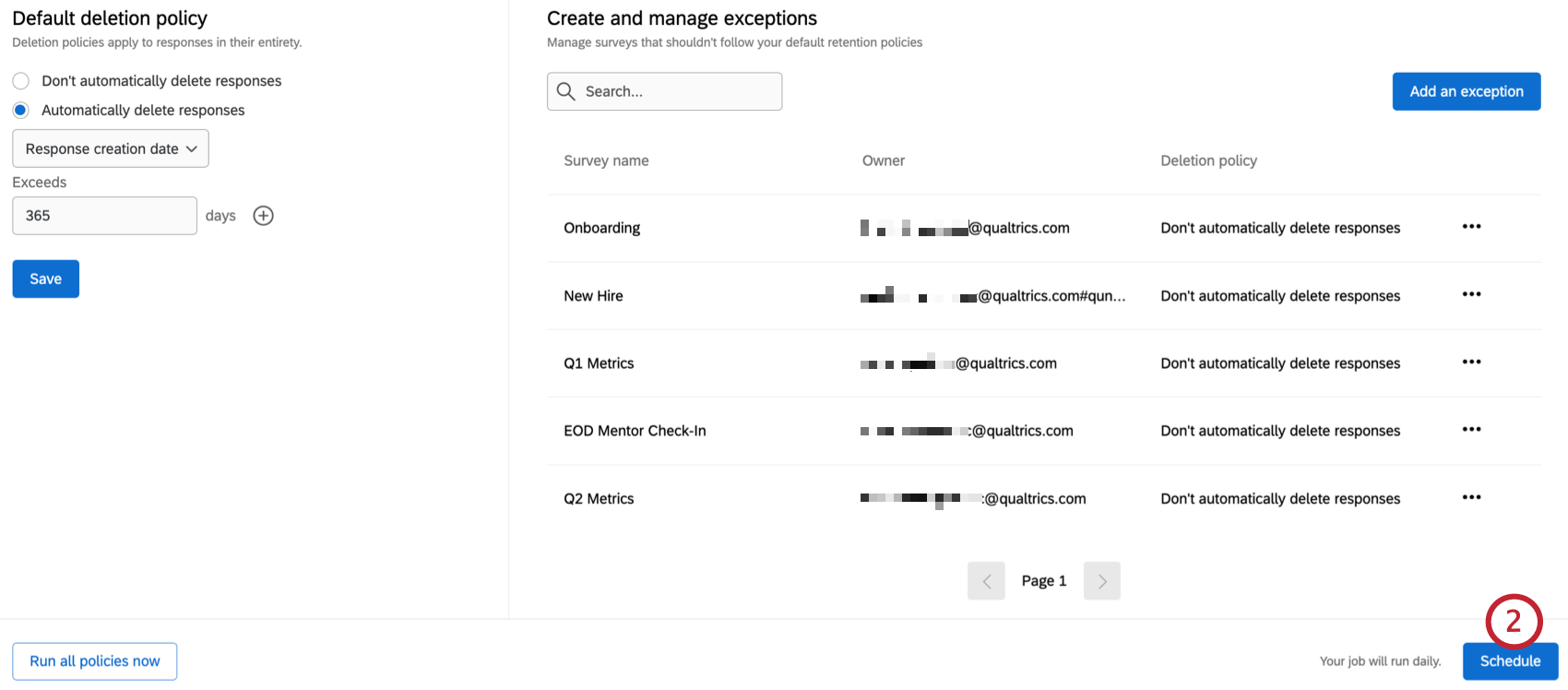Click the search magnifier icon
1568x690 pixels.
point(566,91)
